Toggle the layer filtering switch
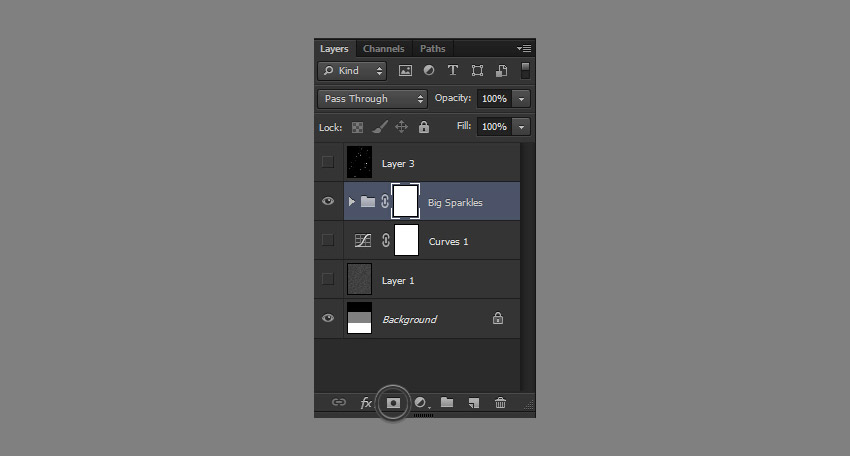The height and width of the screenshot is (456, 850). pyautogui.click(x=525, y=70)
